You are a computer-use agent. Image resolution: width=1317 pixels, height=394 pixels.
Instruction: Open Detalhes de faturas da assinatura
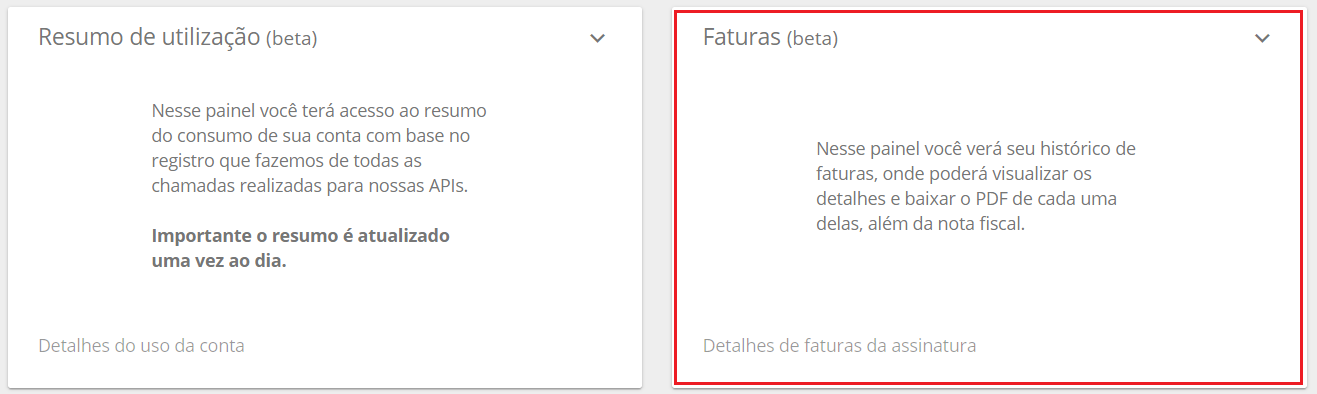pos(839,345)
